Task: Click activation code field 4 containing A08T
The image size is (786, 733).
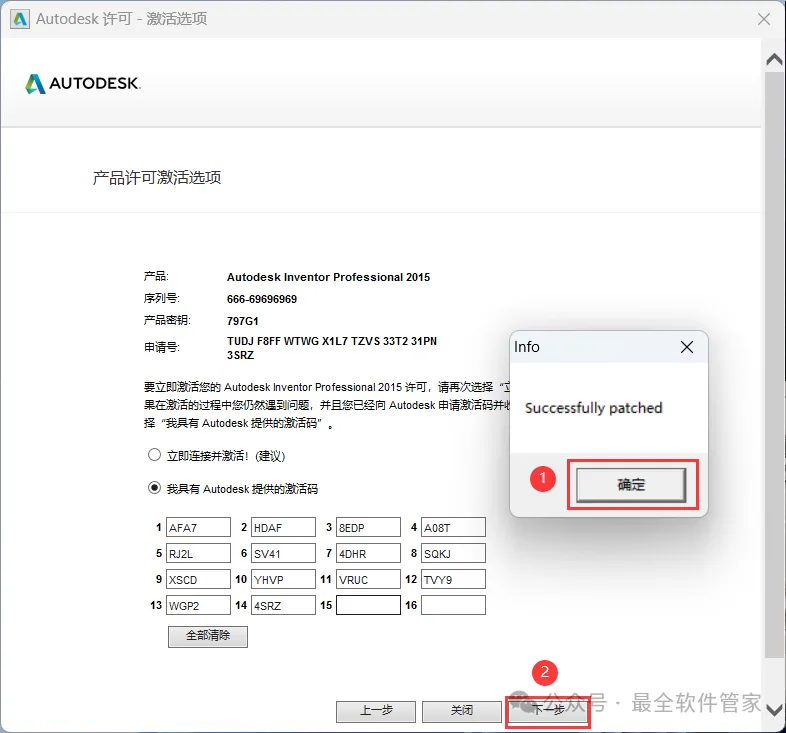Action: tap(453, 527)
